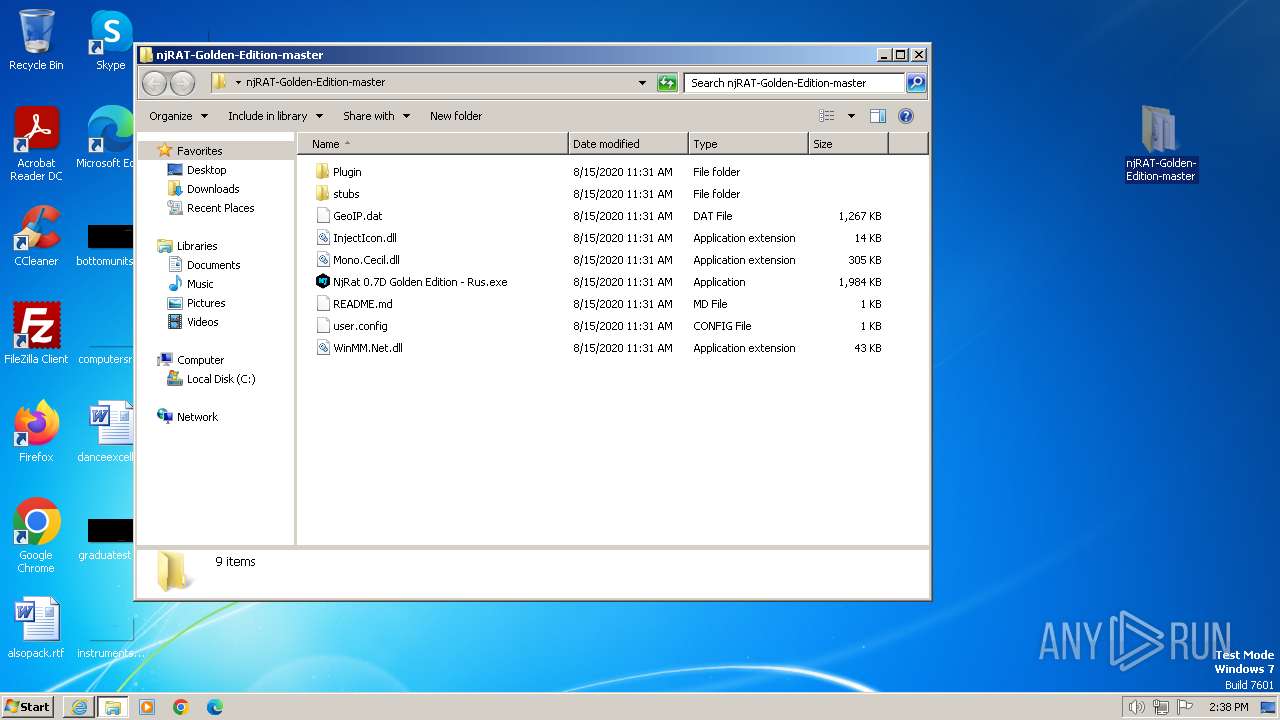Click the Start button
Image resolution: width=1280 pixels, height=720 pixels.
[28, 707]
